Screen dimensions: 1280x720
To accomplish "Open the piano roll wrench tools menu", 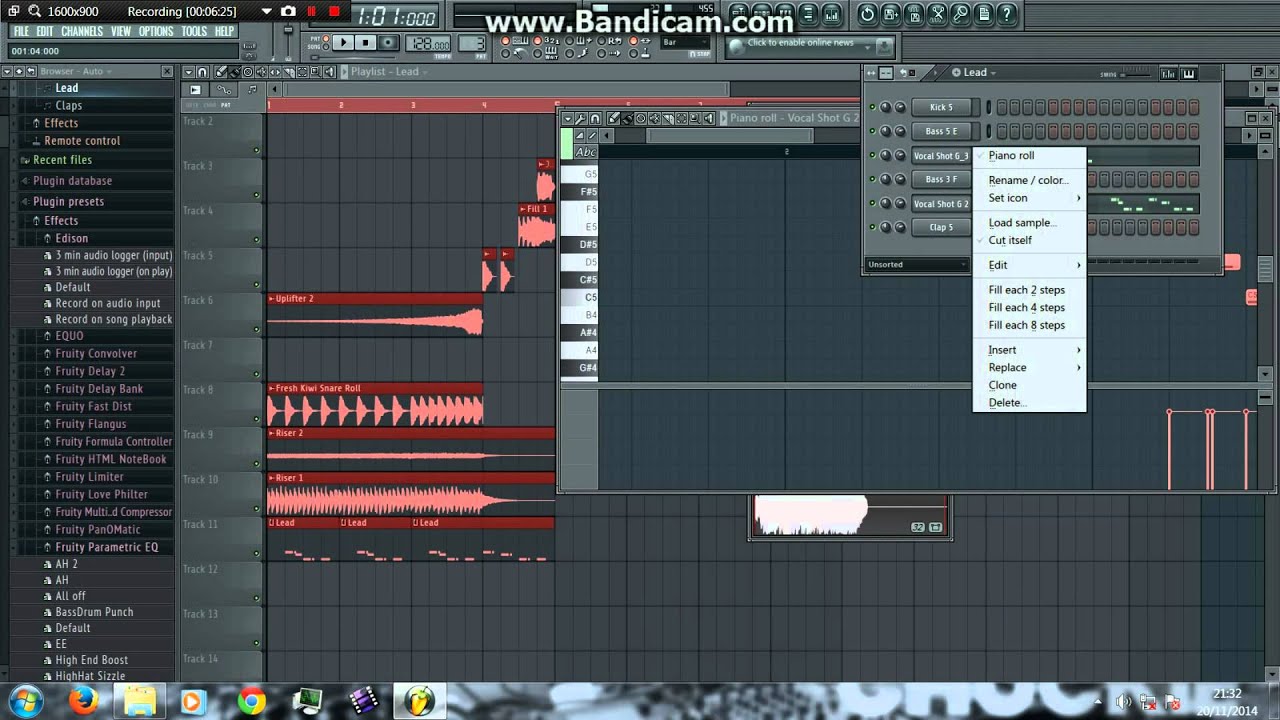I will point(581,118).
